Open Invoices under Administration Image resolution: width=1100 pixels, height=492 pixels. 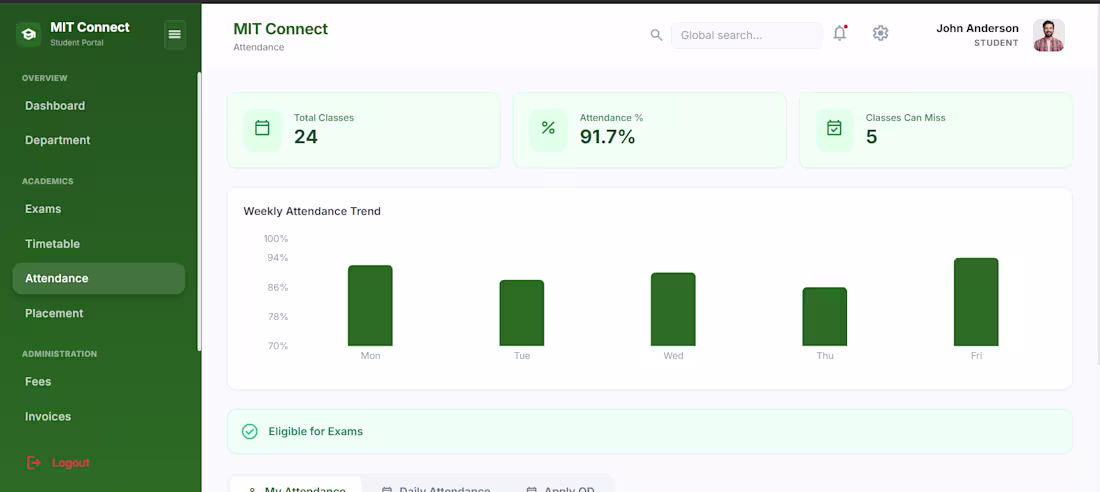point(98,416)
